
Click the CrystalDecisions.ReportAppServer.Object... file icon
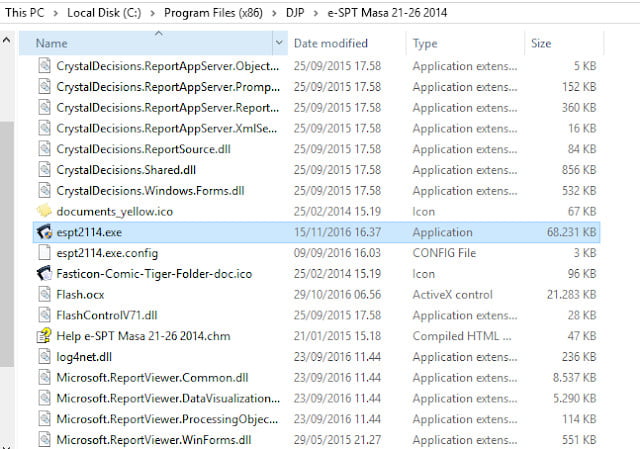tap(44, 66)
